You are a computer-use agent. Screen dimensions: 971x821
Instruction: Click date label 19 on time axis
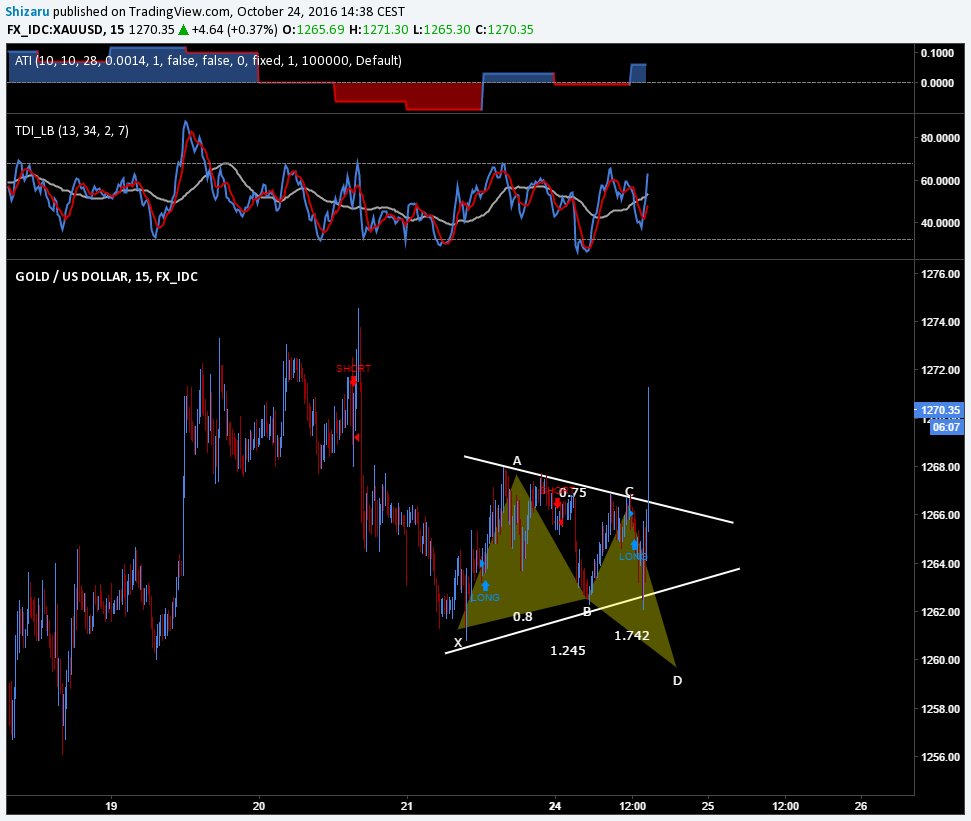tap(111, 806)
